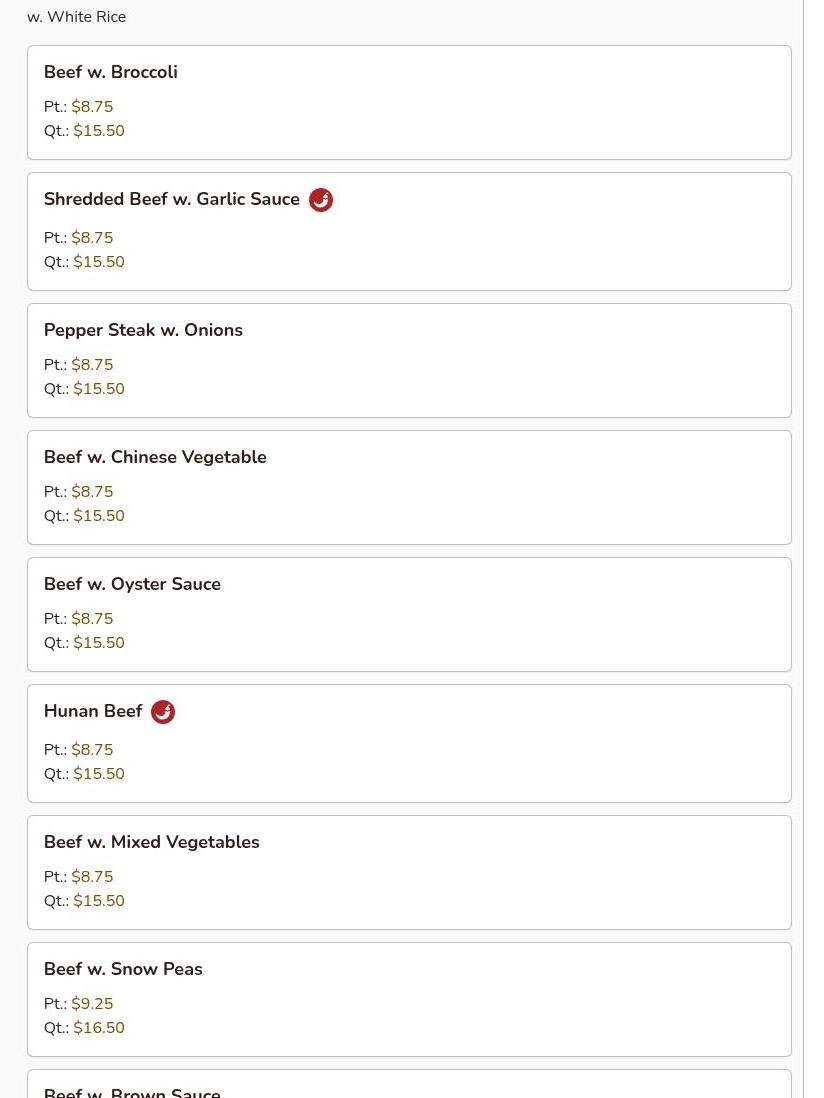This screenshot has width=824, height=1098.
Task: Open the Hunan Beef menu item
Action: (93, 711)
